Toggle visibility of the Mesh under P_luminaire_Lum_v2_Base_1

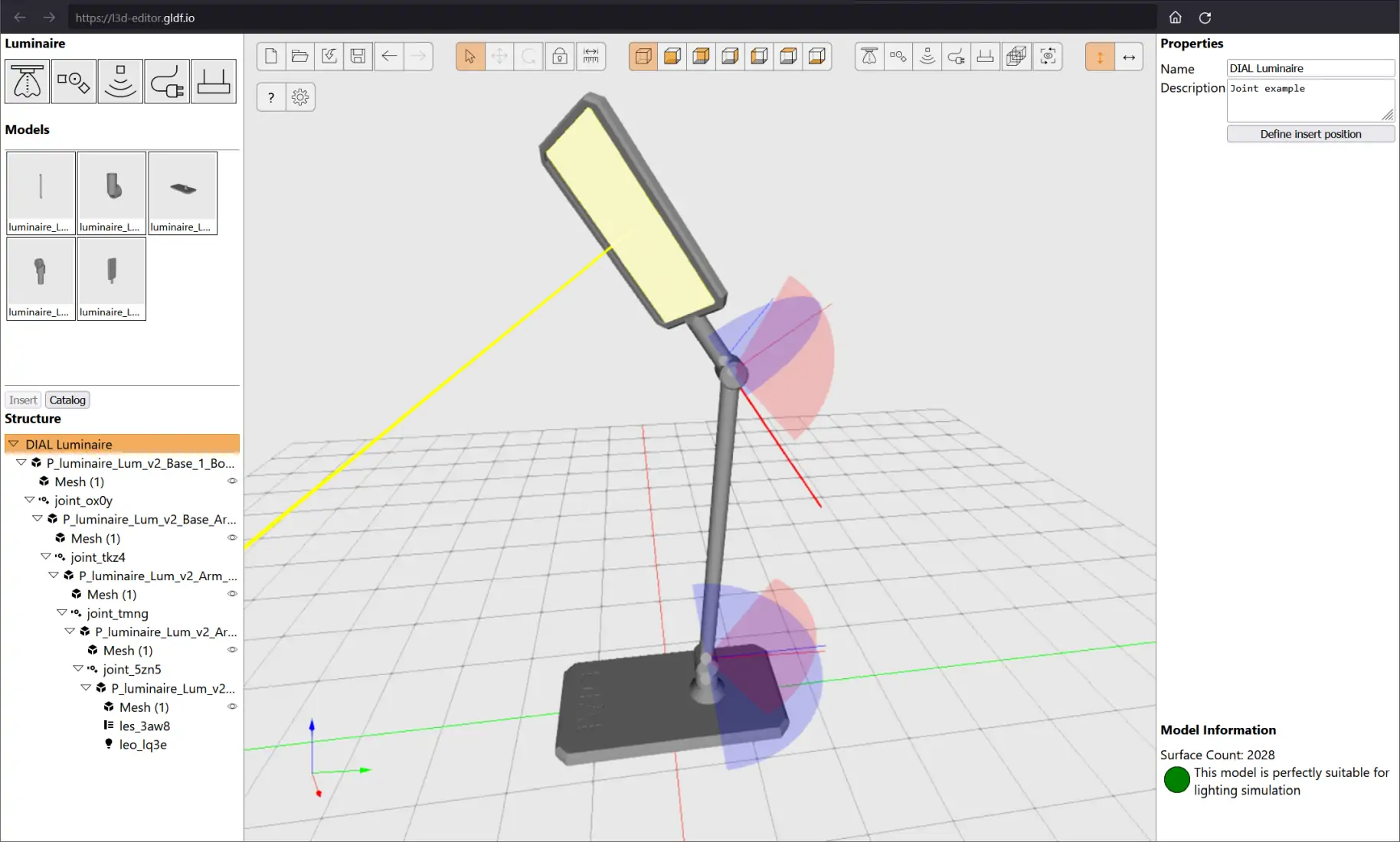pyautogui.click(x=232, y=481)
